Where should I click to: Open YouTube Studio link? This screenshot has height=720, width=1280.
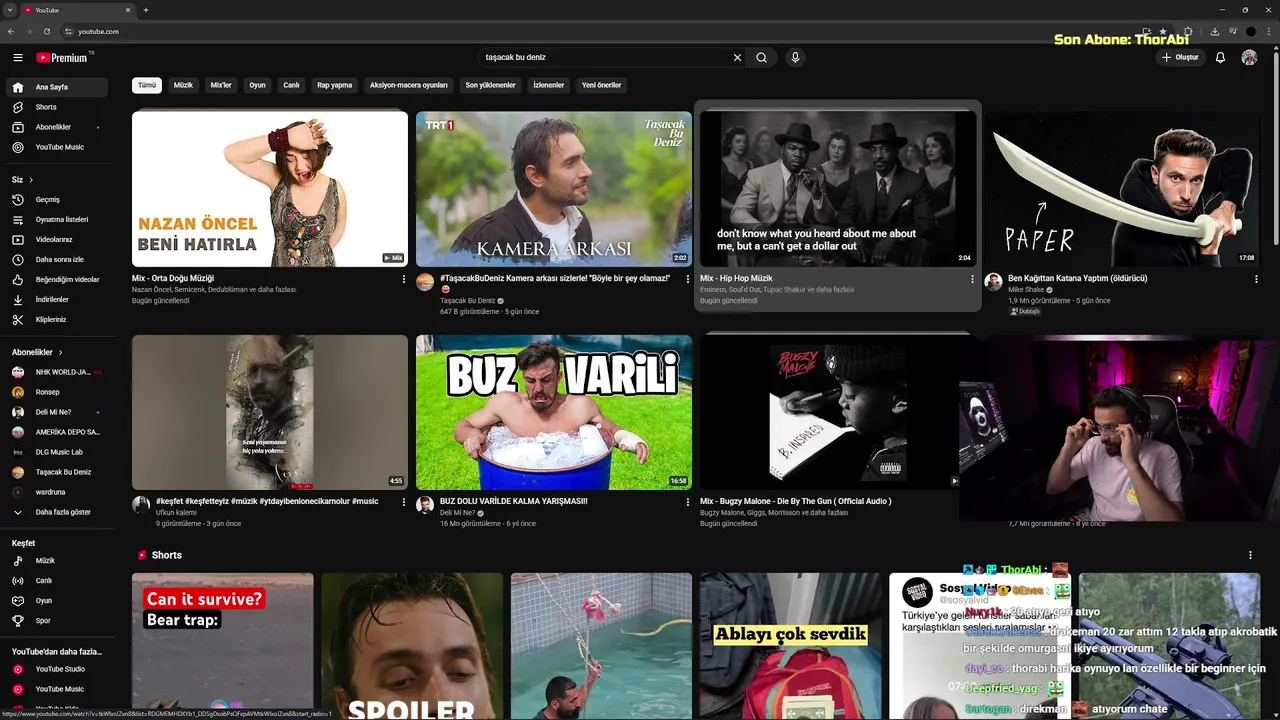(x=59, y=669)
